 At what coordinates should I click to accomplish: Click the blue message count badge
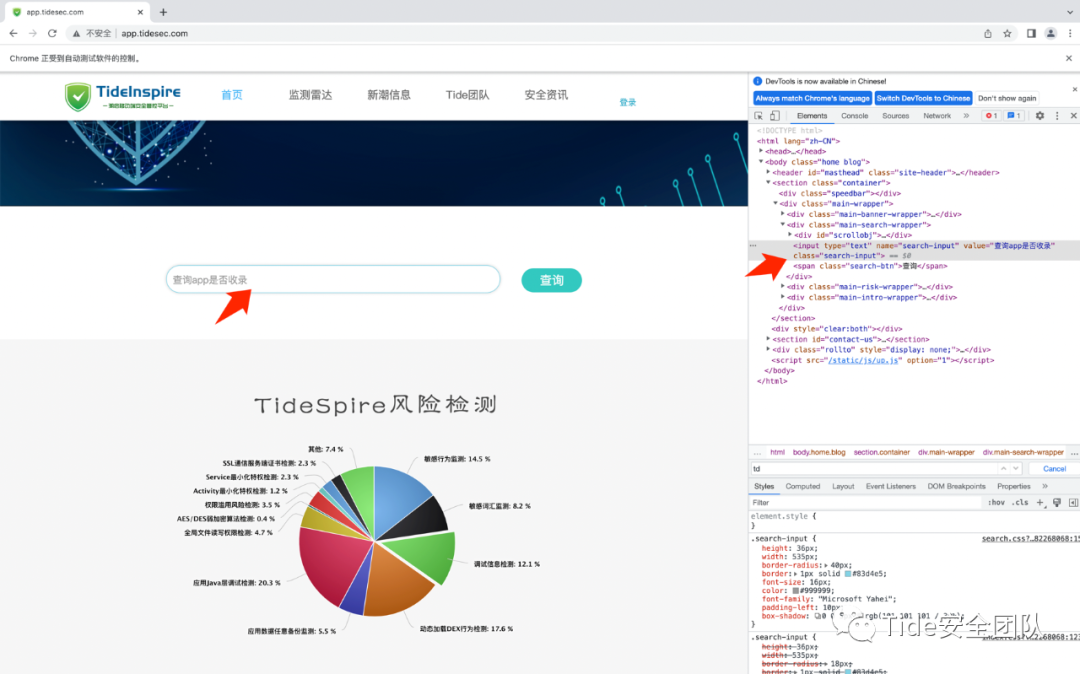click(1014, 116)
